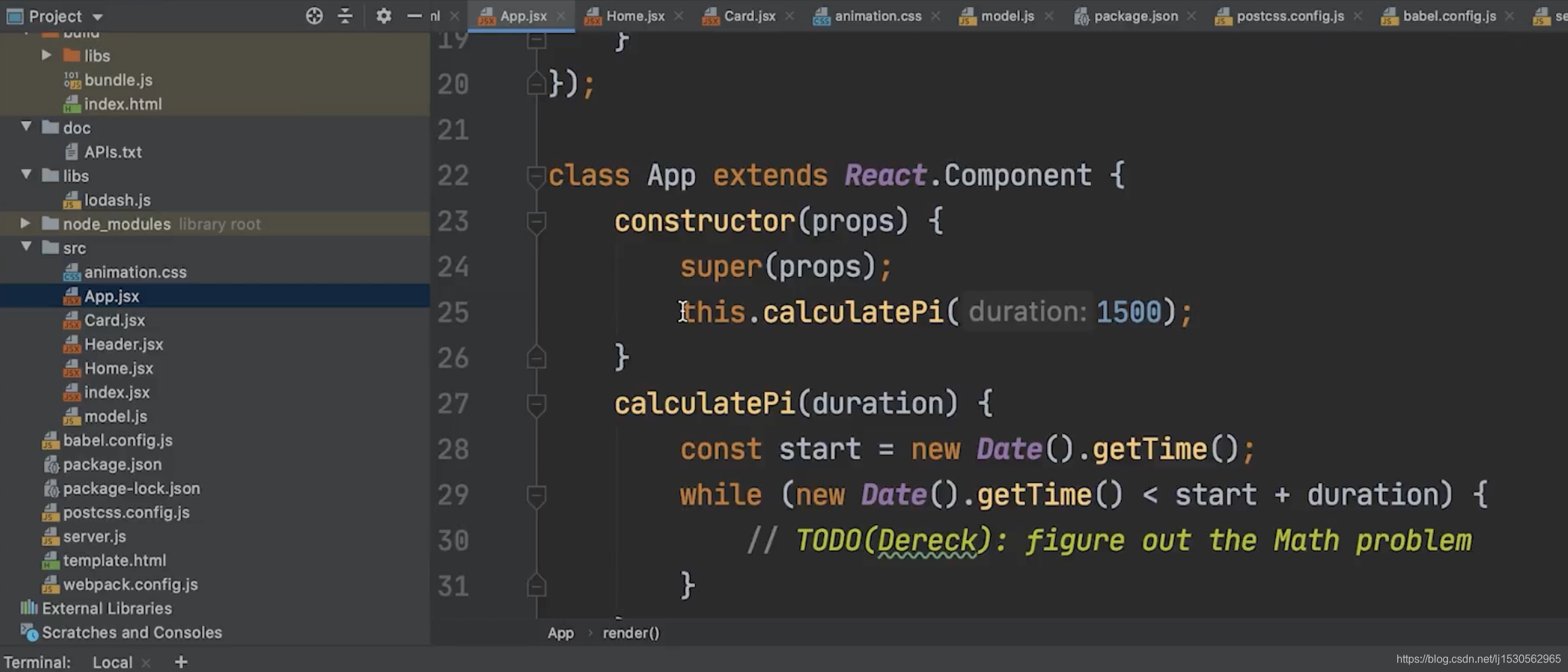Select APIs.txt file
Viewport: 1568px width, 672px height.
(x=112, y=152)
